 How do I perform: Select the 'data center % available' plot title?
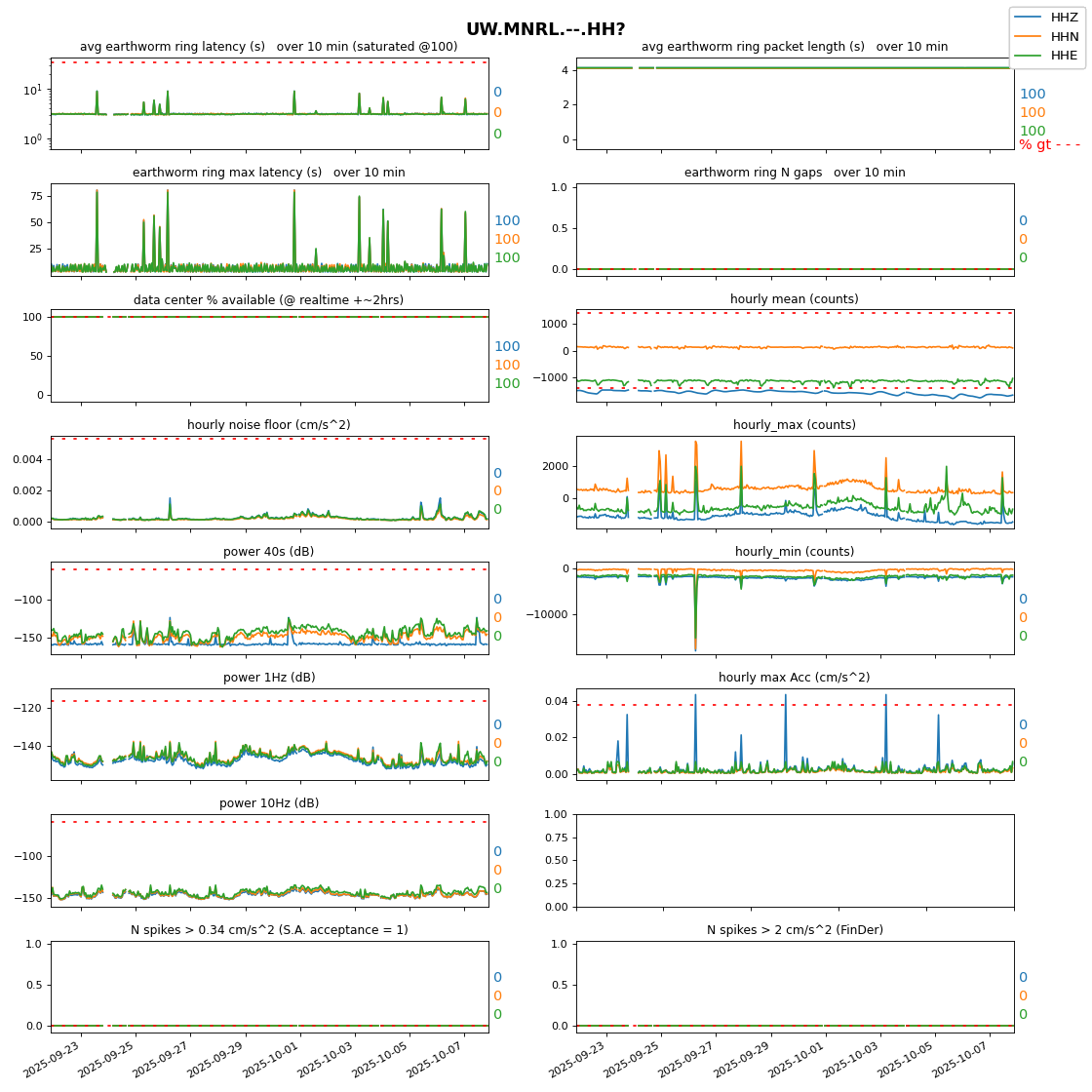coord(268,299)
